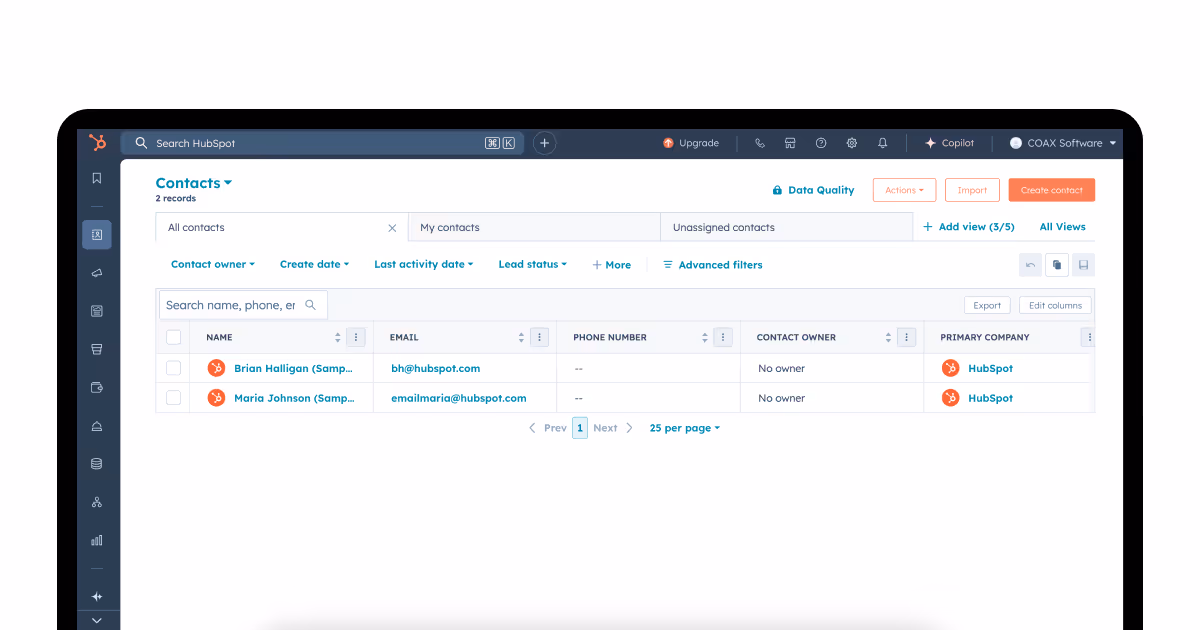The width and height of the screenshot is (1200, 630).
Task: Click the emailmaria@hubspot.com email link
Action: click(x=459, y=398)
